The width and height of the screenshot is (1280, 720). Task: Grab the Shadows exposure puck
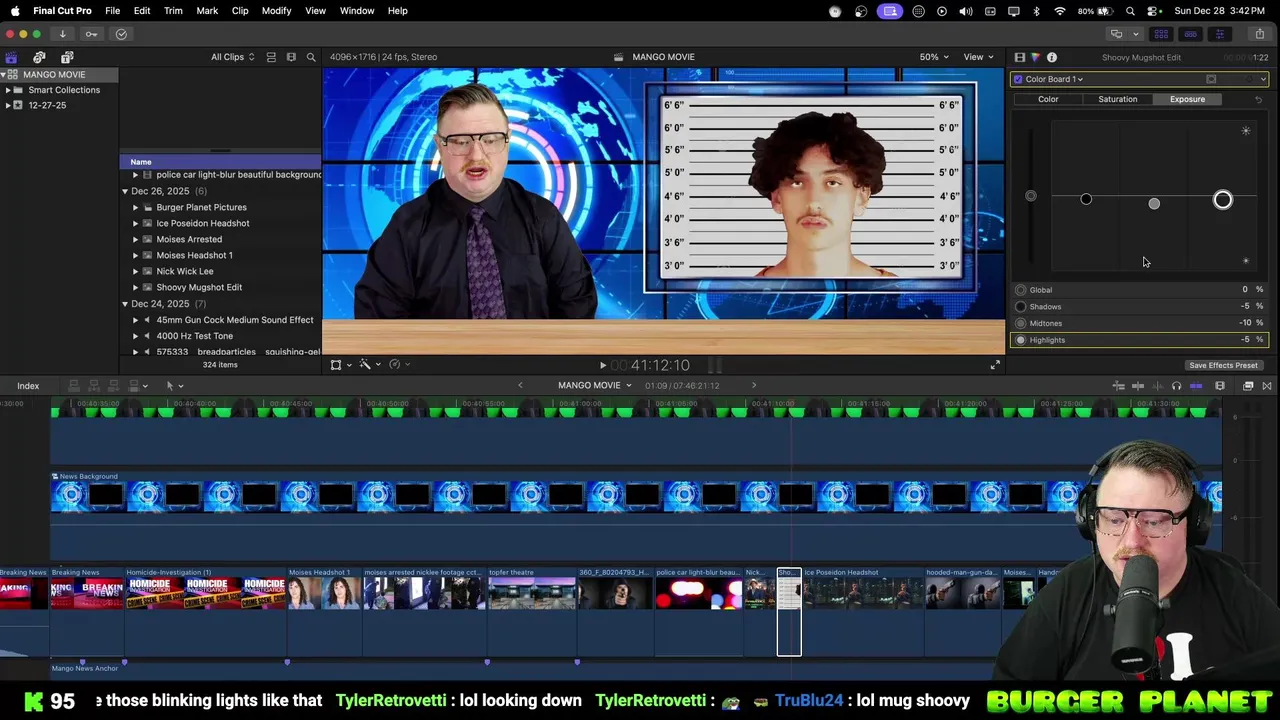1086,199
